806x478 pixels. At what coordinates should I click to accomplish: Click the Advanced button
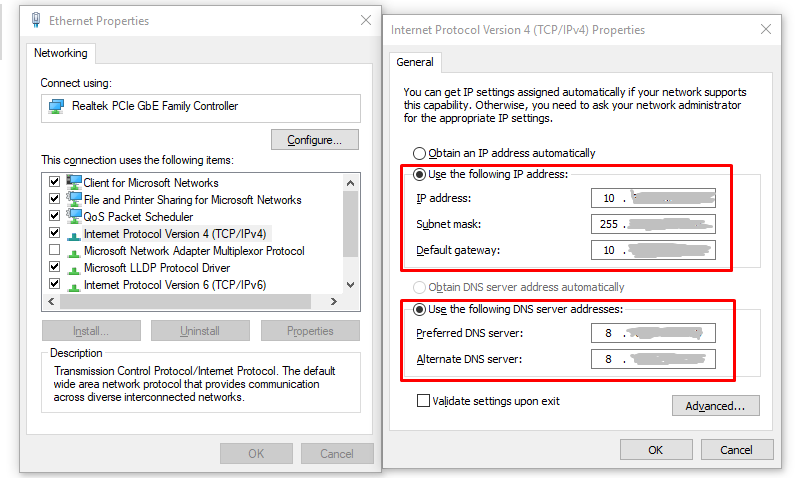(715, 406)
